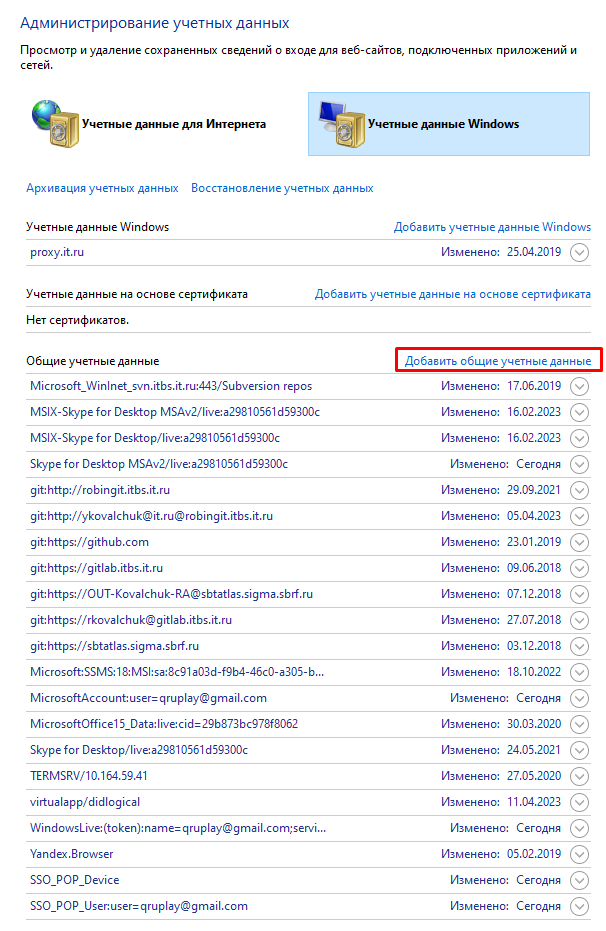Open git:http://ykovalchuk@it.ru@robingit.itbs.it.ru entry
This screenshot has width=606, height=931.
tap(151, 517)
